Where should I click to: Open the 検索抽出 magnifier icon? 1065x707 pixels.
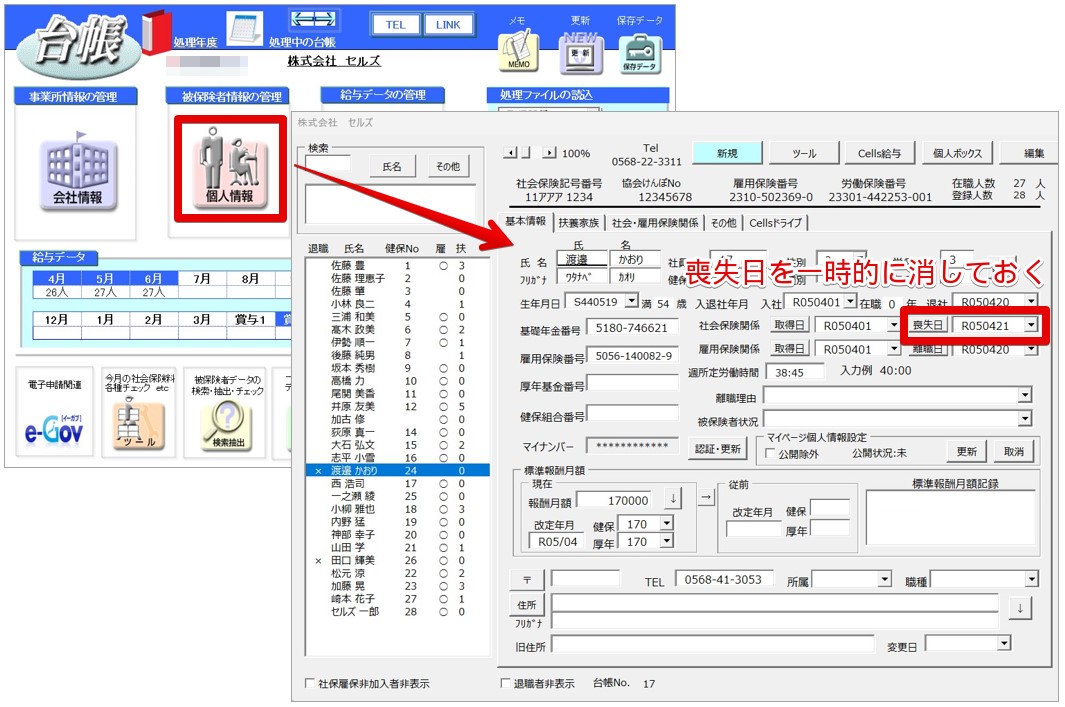pyautogui.click(x=228, y=427)
